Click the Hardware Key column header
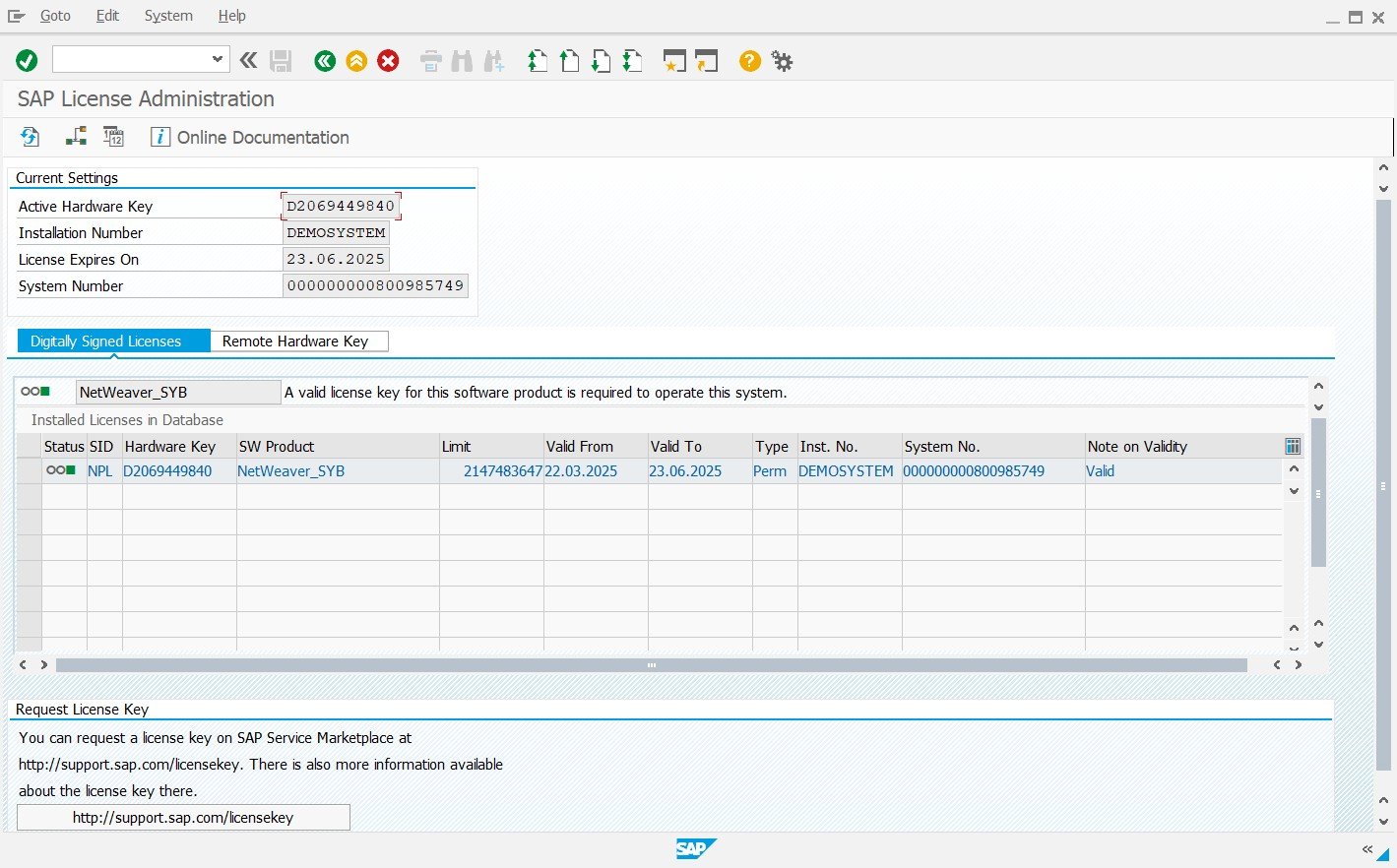This screenshot has width=1397, height=868. [x=179, y=447]
